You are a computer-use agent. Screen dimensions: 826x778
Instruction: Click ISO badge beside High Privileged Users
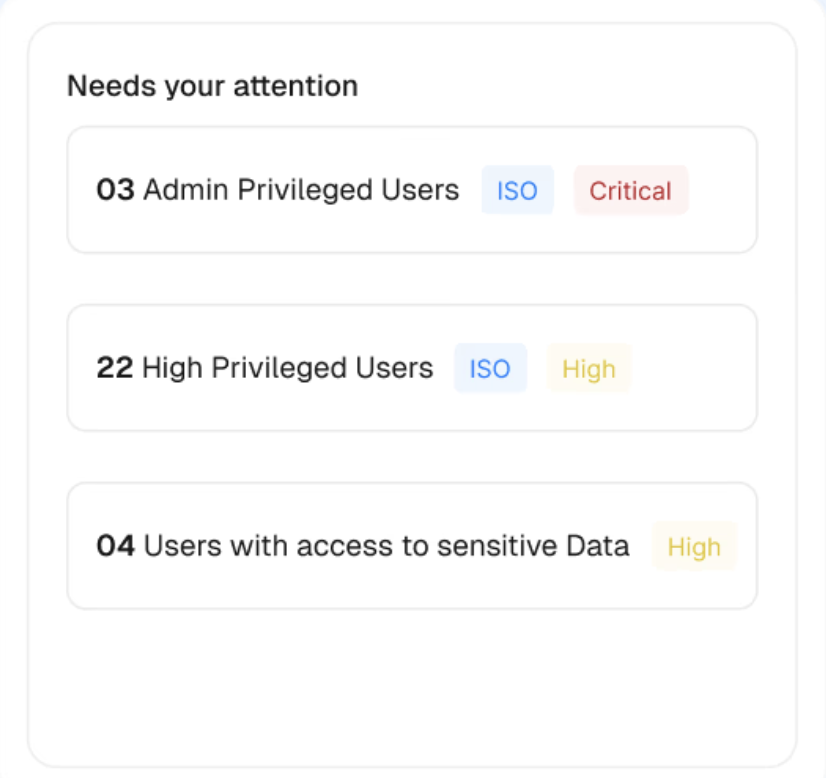pyautogui.click(x=490, y=369)
